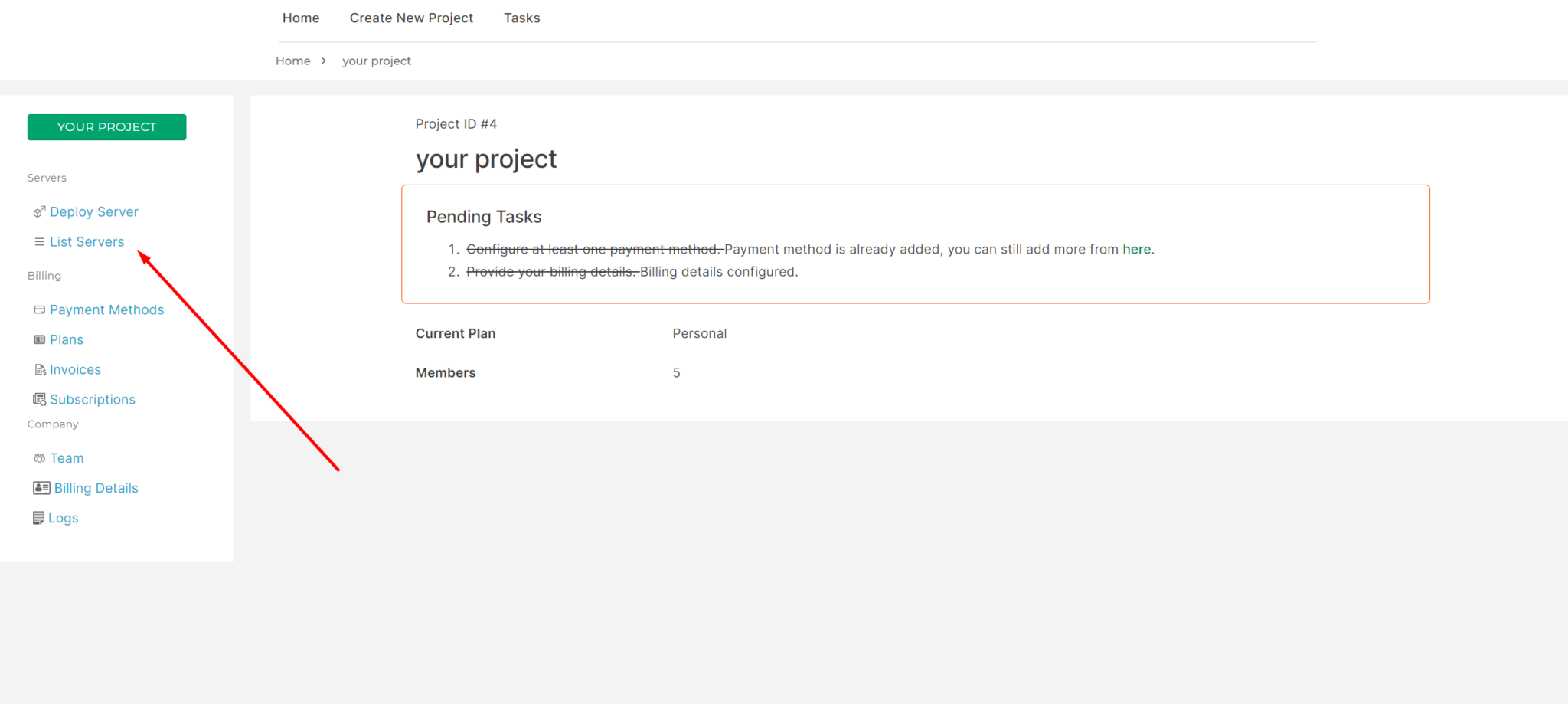Click the Billing Details ID card icon
This screenshot has width=1568, height=704.
tap(42, 487)
